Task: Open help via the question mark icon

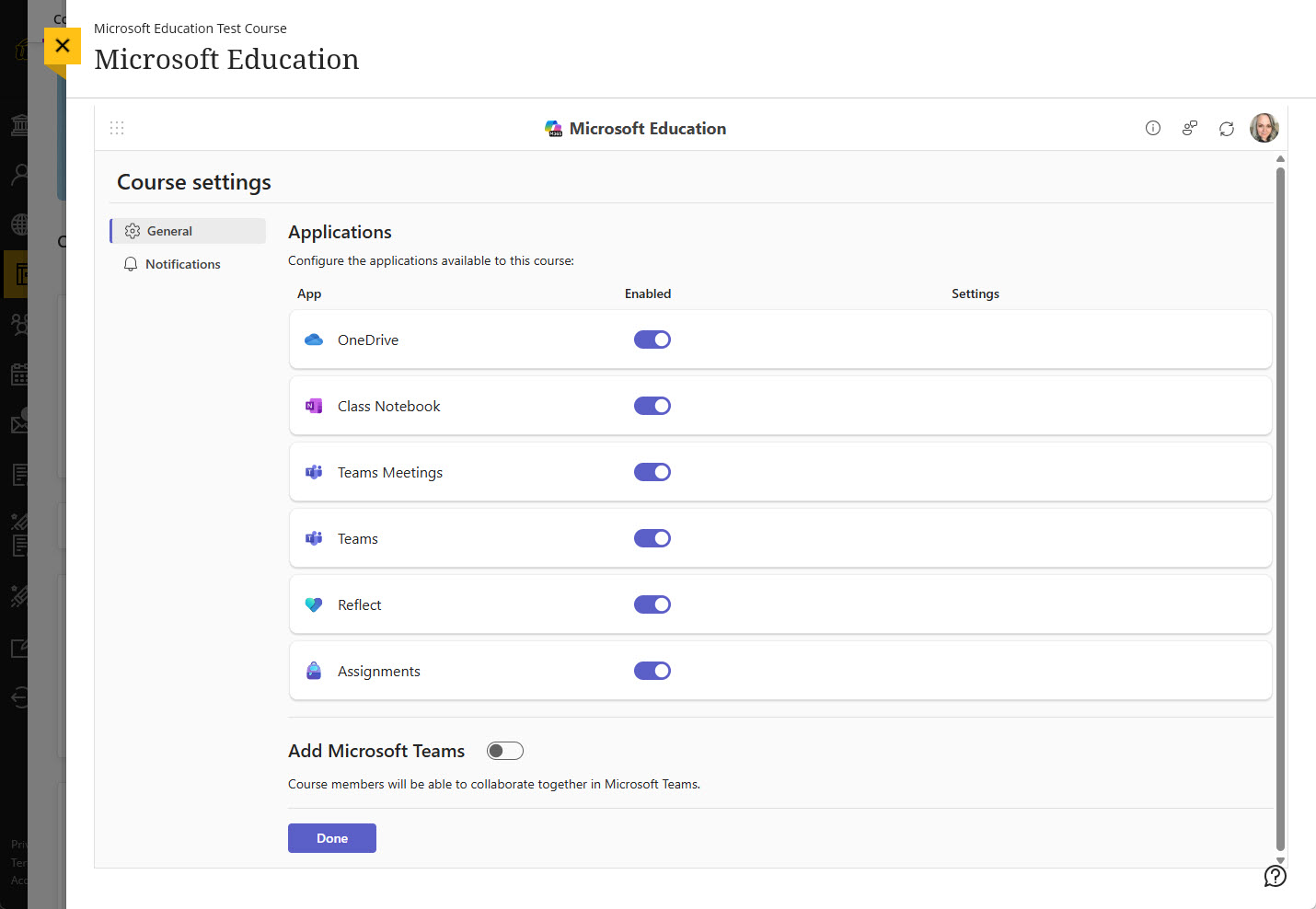Action: click(x=1275, y=875)
